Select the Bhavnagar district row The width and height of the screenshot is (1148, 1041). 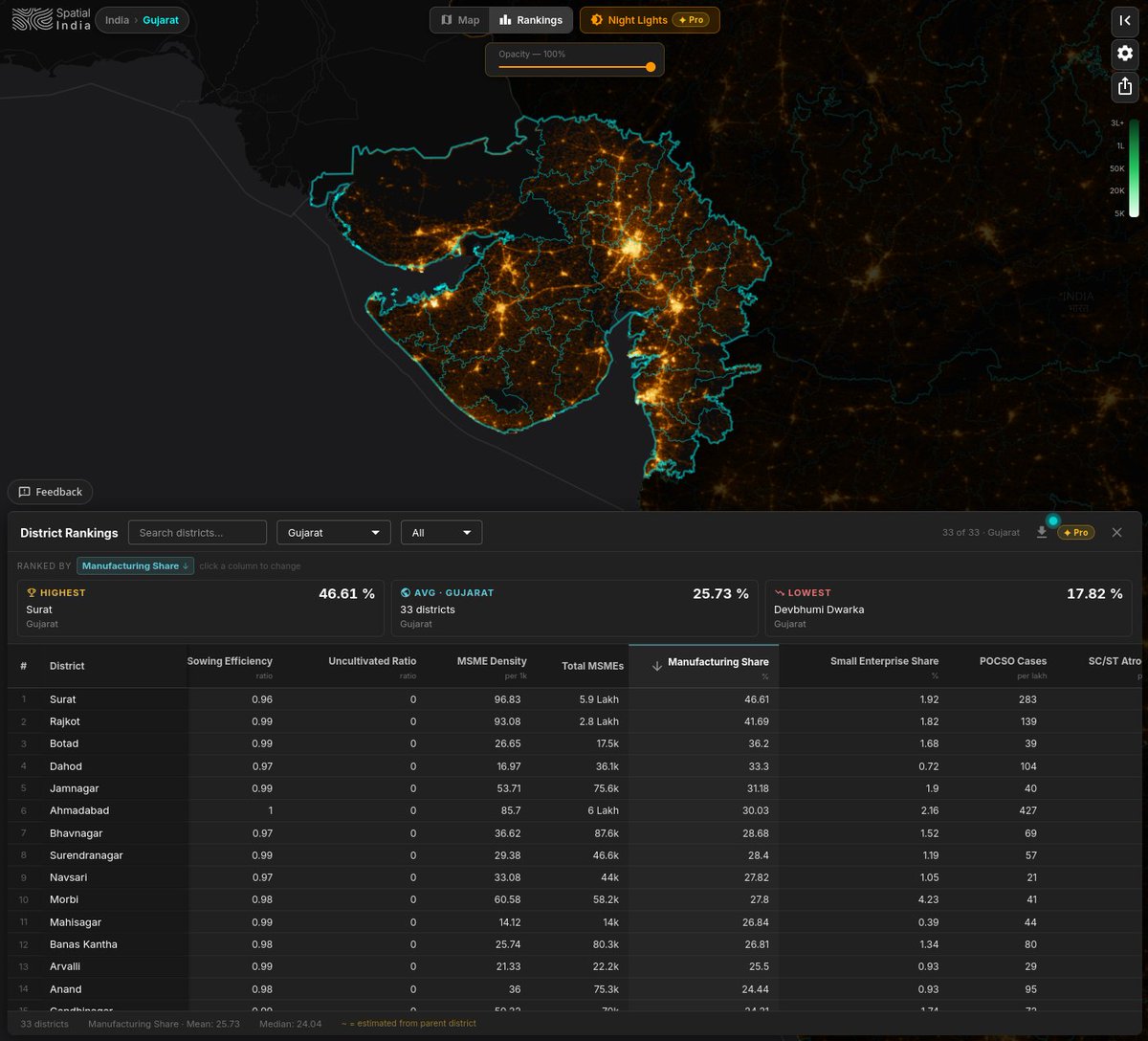[574, 833]
